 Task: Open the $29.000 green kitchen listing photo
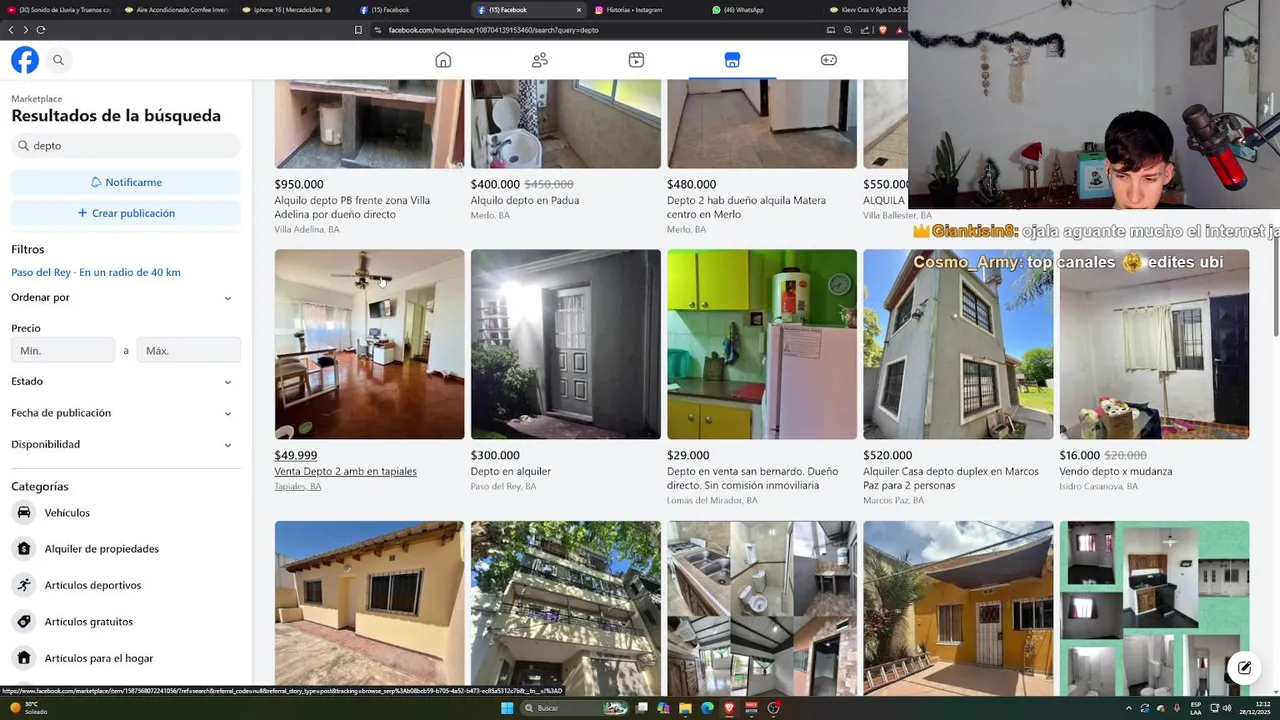tap(762, 344)
